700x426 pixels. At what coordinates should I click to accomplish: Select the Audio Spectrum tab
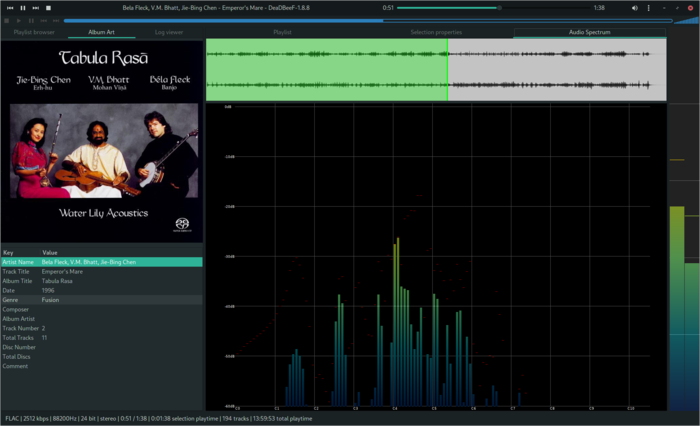590,32
